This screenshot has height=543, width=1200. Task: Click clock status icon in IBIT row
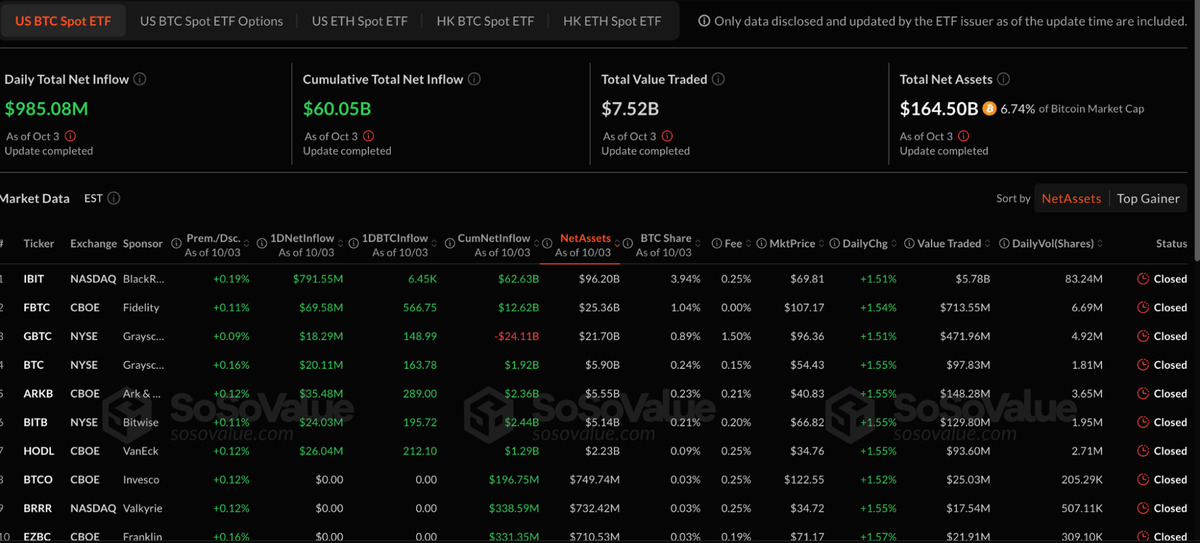point(1143,279)
